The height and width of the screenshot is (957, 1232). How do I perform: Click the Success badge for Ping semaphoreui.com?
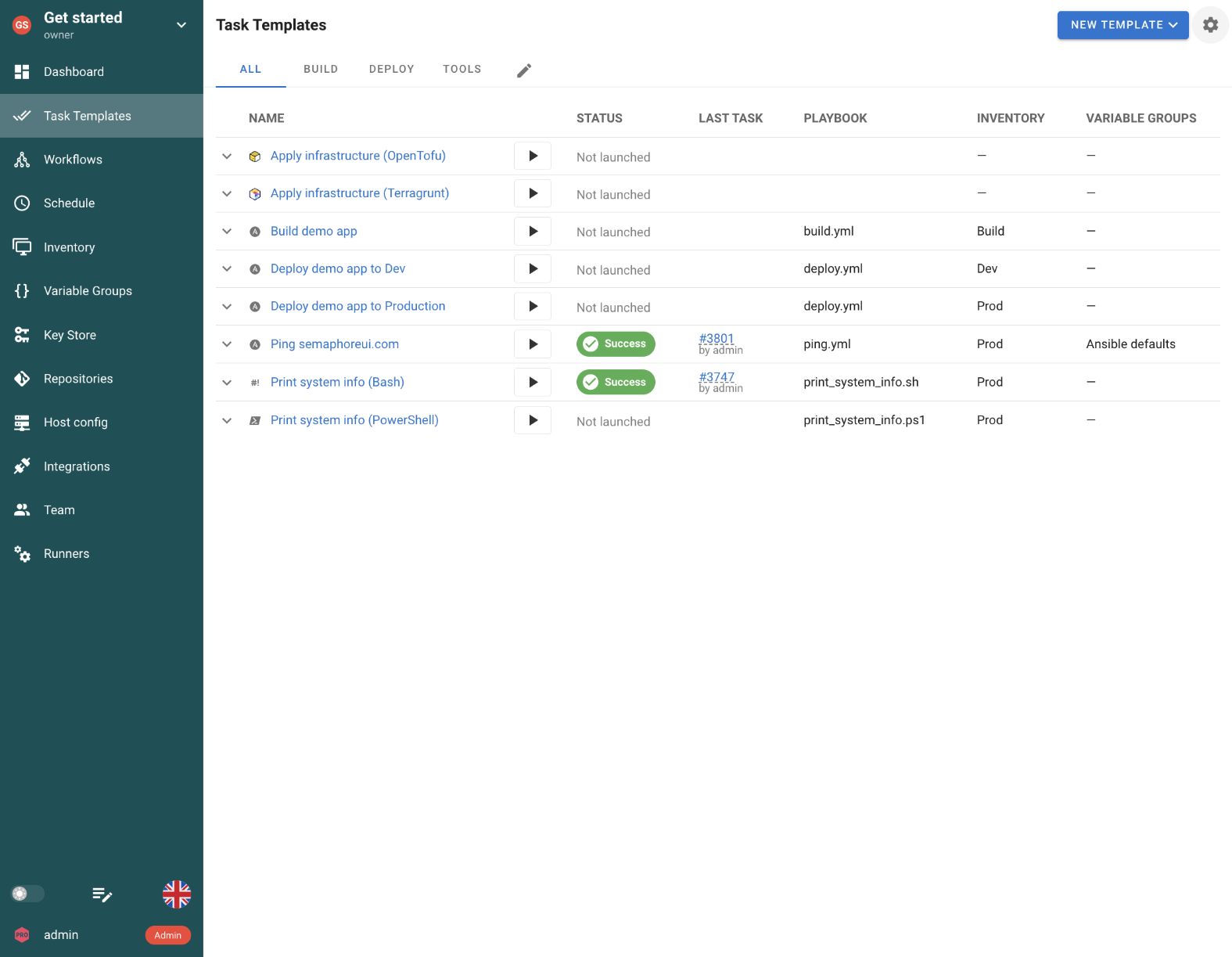tap(616, 344)
